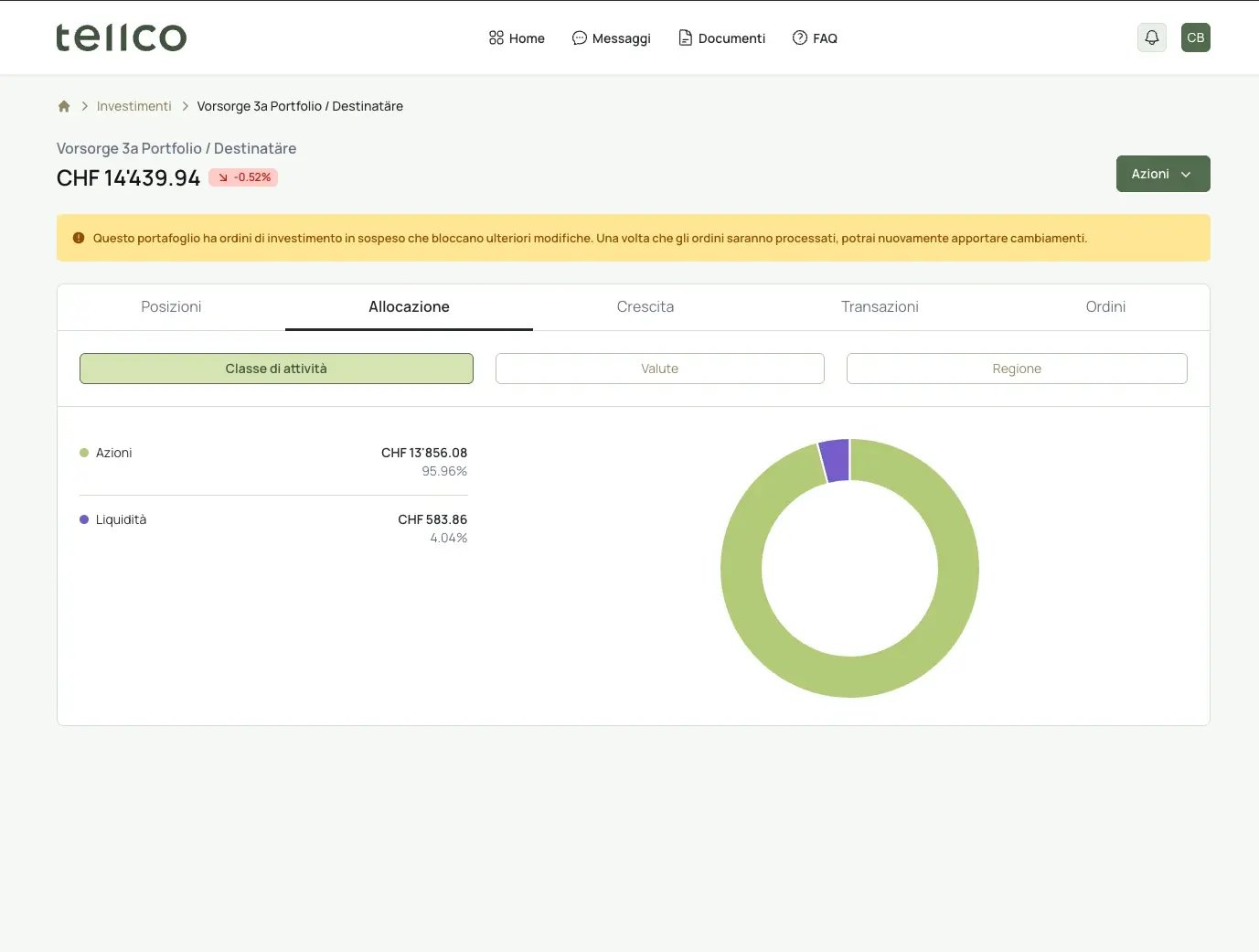Go to the Investimenti breadcrumb link
Viewport: 1259px width, 952px height.
pyautogui.click(x=134, y=106)
